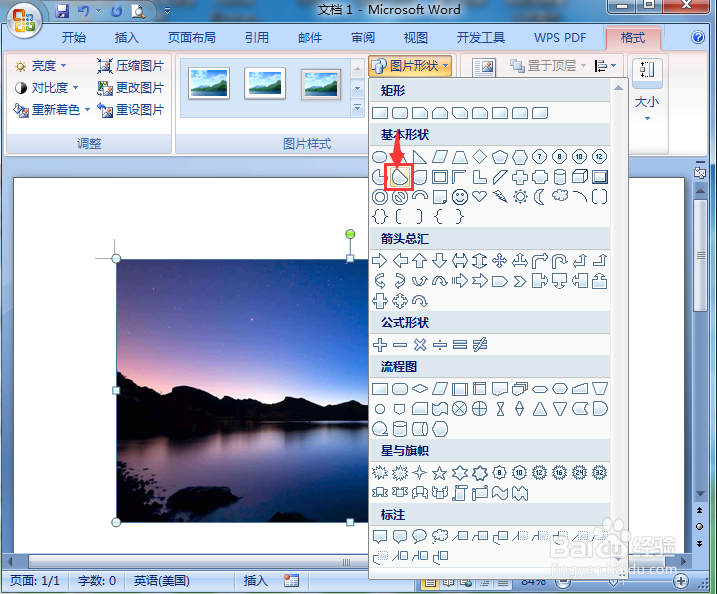
Task: Open the undo history dropdown arrow
Action: point(98,11)
